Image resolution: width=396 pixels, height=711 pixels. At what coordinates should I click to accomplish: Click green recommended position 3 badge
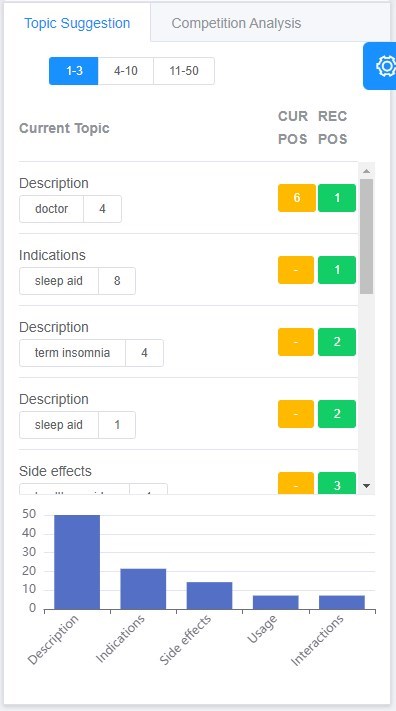tap(337, 483)
